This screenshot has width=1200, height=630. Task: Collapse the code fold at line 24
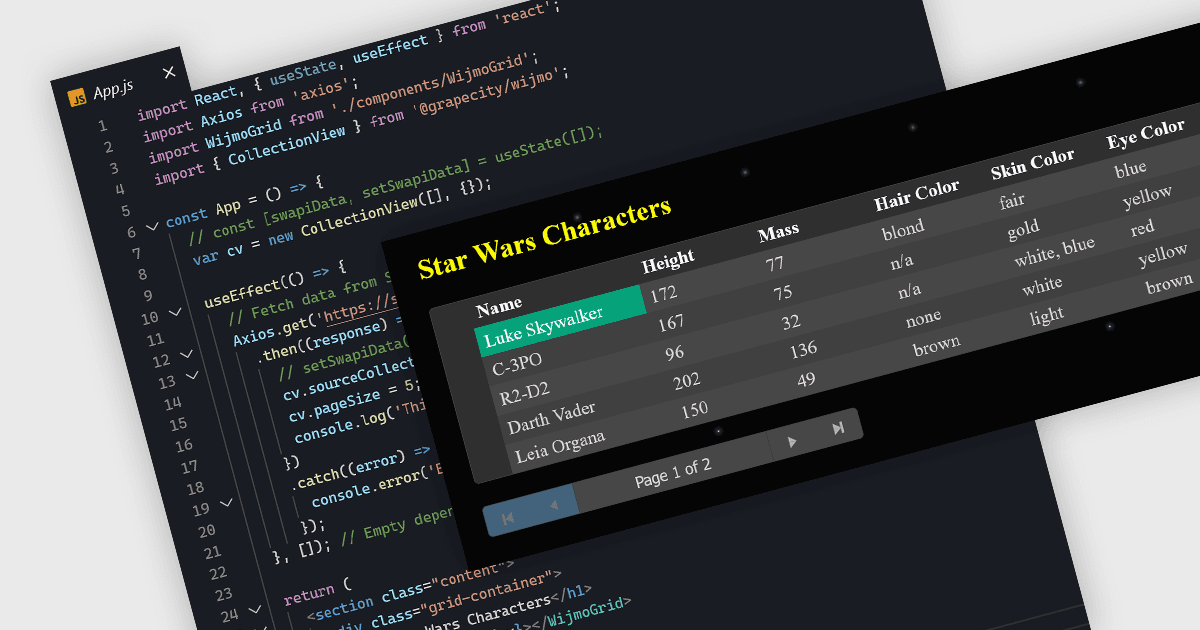coord(254,610)
